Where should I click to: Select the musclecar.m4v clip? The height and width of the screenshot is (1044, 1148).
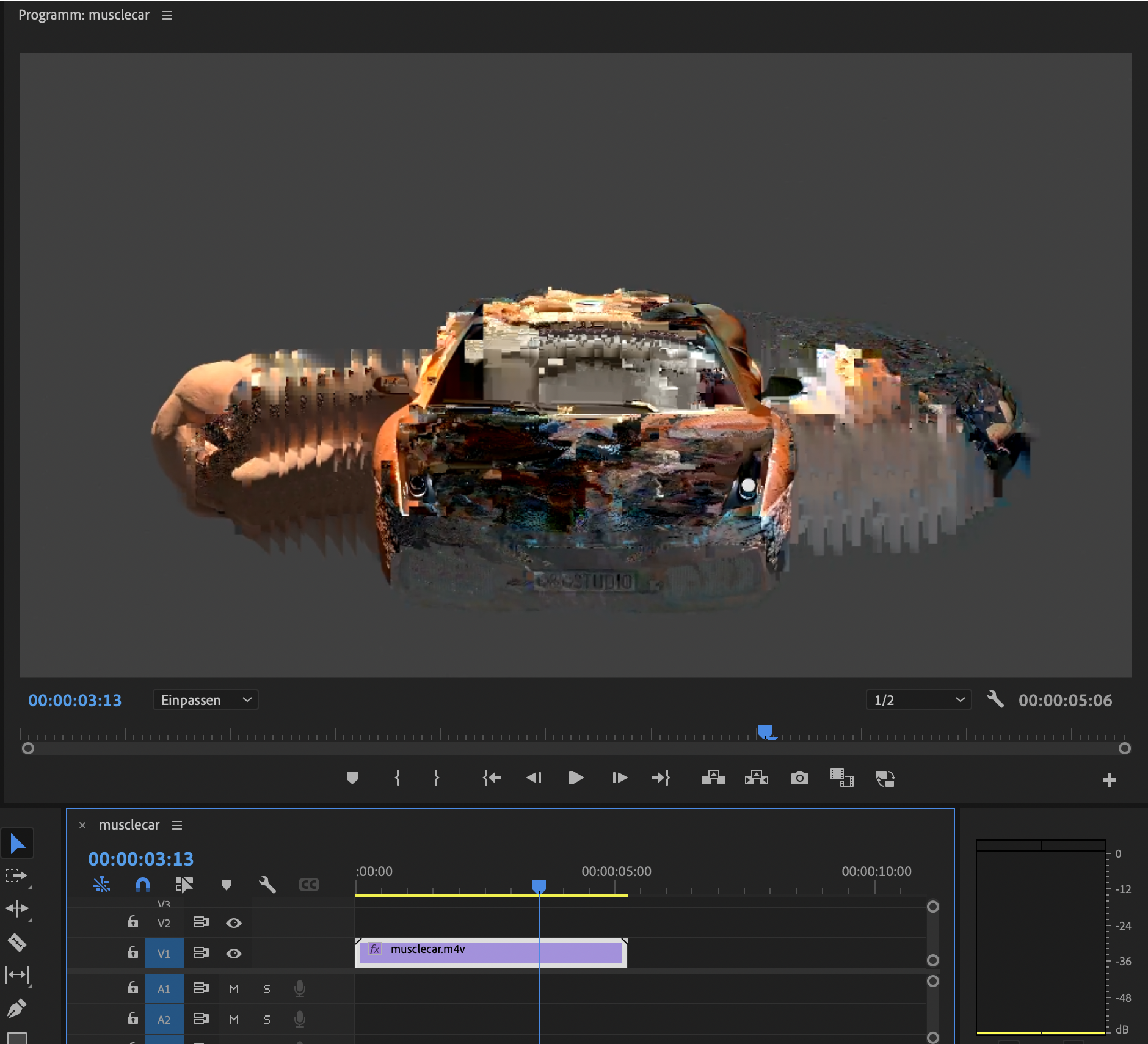click(x=491, y=953)
